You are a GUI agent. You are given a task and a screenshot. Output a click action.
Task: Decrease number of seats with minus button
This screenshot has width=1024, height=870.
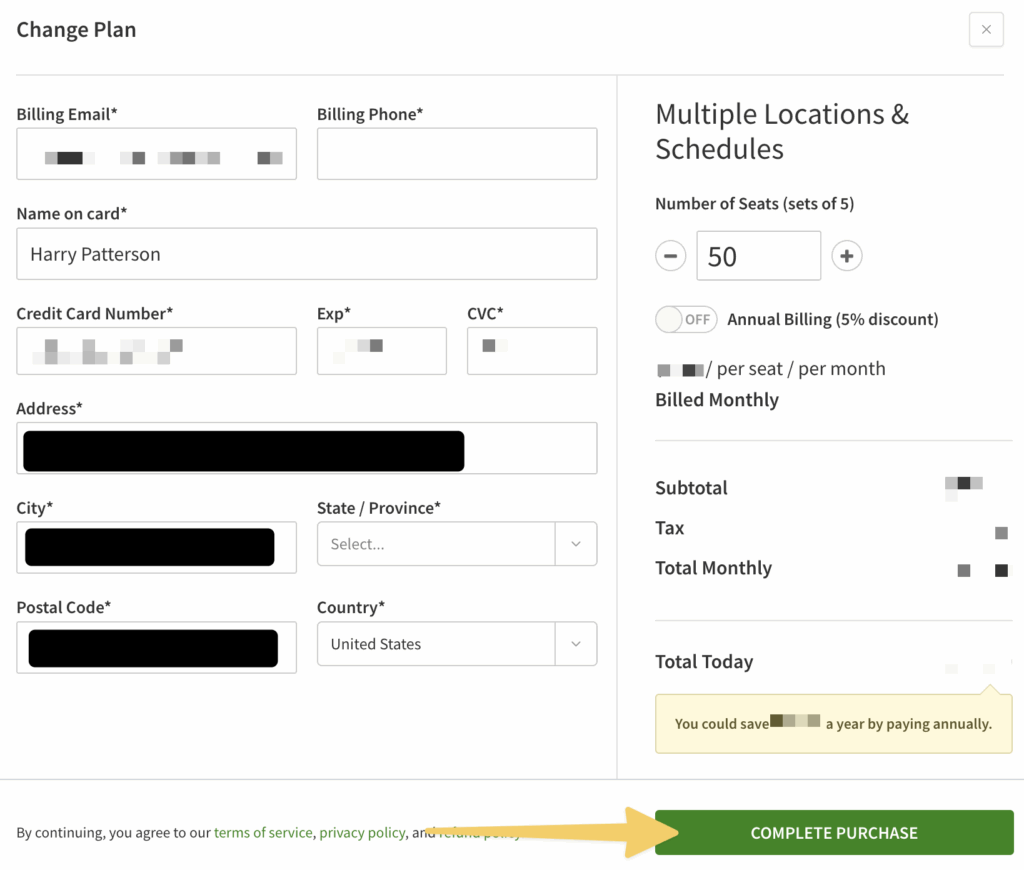coord(671,256)
